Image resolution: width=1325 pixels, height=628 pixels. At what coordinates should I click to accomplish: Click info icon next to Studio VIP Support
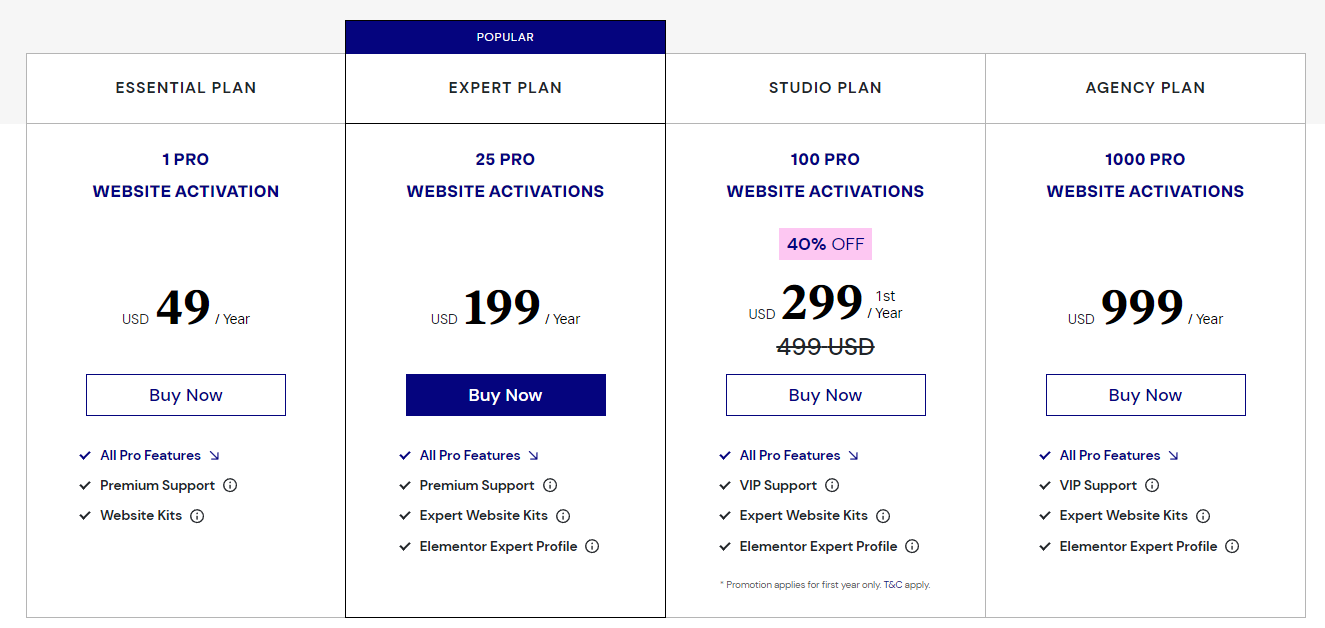coord(832,485)
